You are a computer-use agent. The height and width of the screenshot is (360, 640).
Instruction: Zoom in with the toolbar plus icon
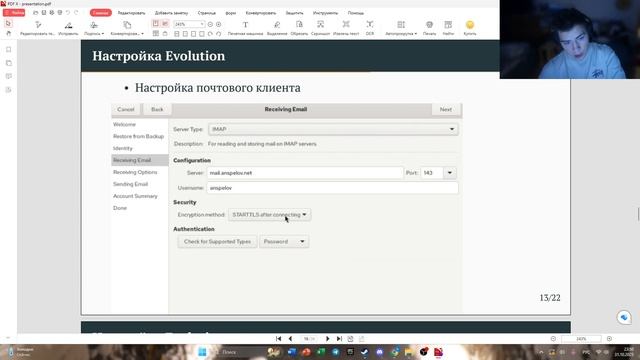coord(218,24)
